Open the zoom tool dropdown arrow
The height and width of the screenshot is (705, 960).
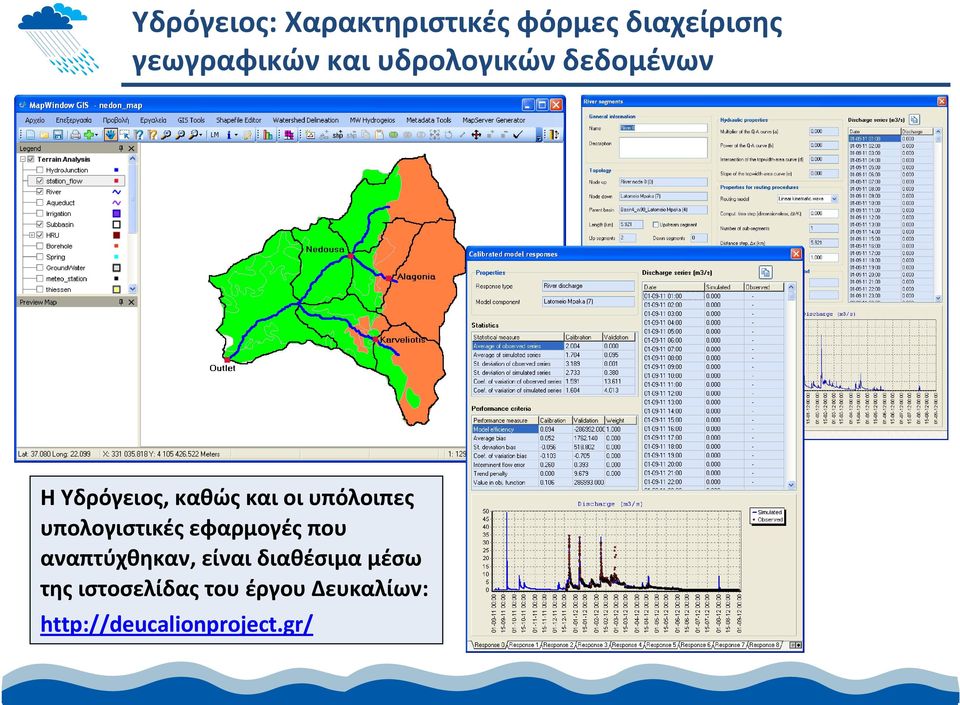point(201,135)
